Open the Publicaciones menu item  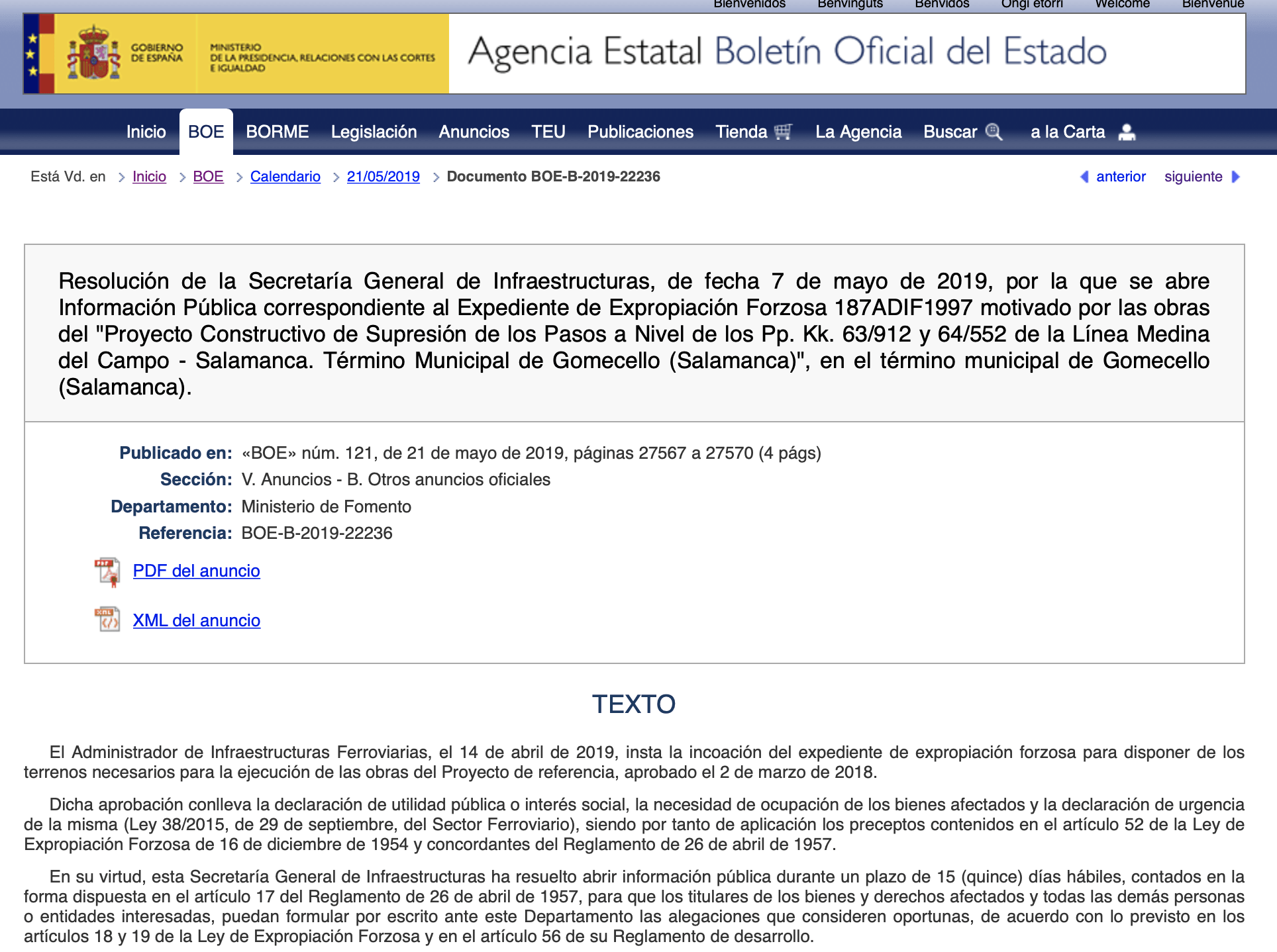[x=640, y=132]
